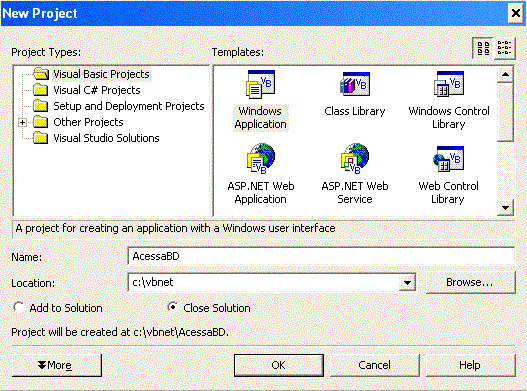527x391 pixels.
Task: Click the Other Projects folder icon
Action: coord(41,122)
